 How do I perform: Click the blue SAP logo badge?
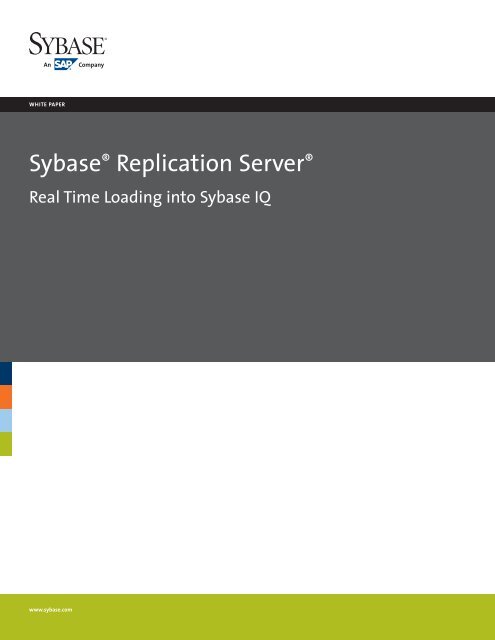pos(65,64)
